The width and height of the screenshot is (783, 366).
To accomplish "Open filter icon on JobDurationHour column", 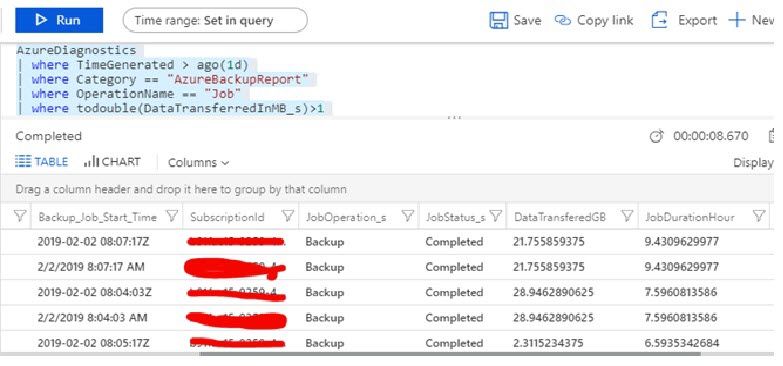I will point(759,216).
